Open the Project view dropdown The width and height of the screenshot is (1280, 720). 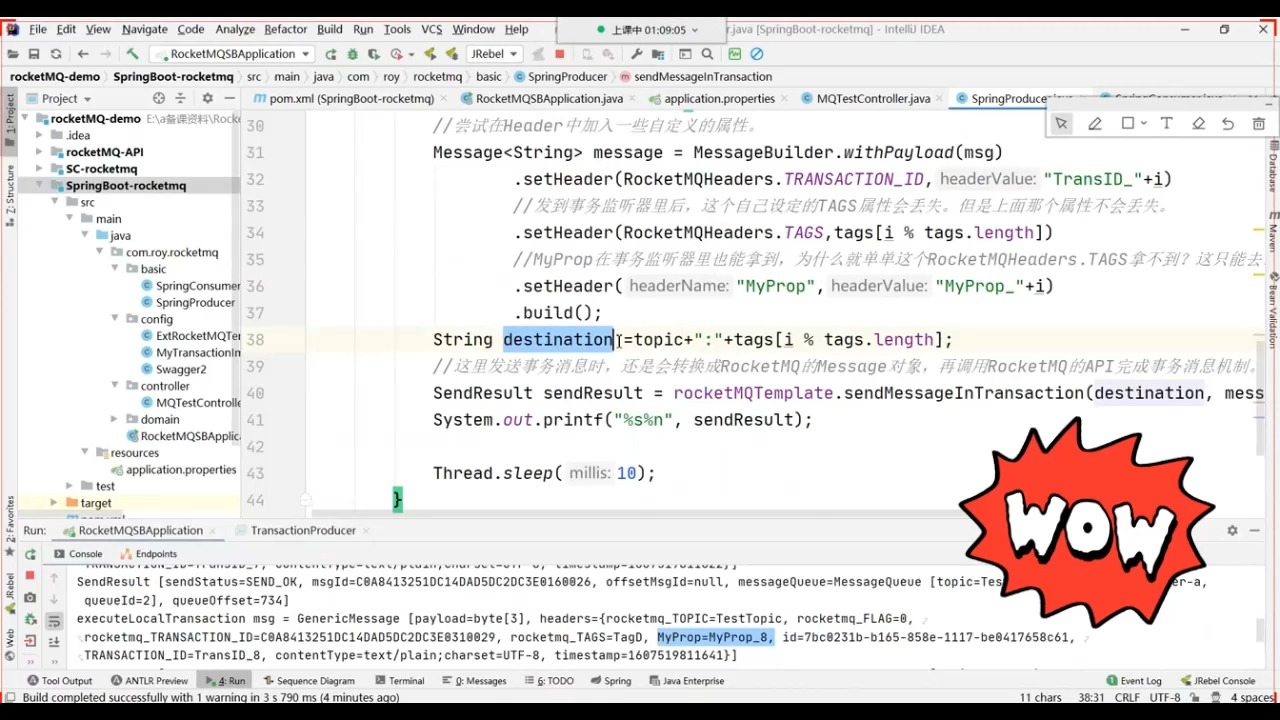(59, 98)
